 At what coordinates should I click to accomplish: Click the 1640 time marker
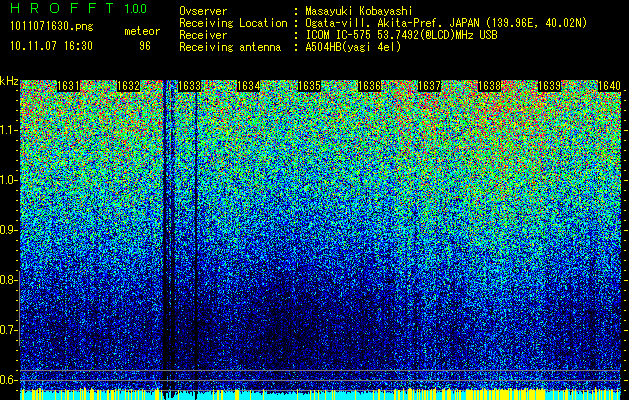[x=609, y=86]
